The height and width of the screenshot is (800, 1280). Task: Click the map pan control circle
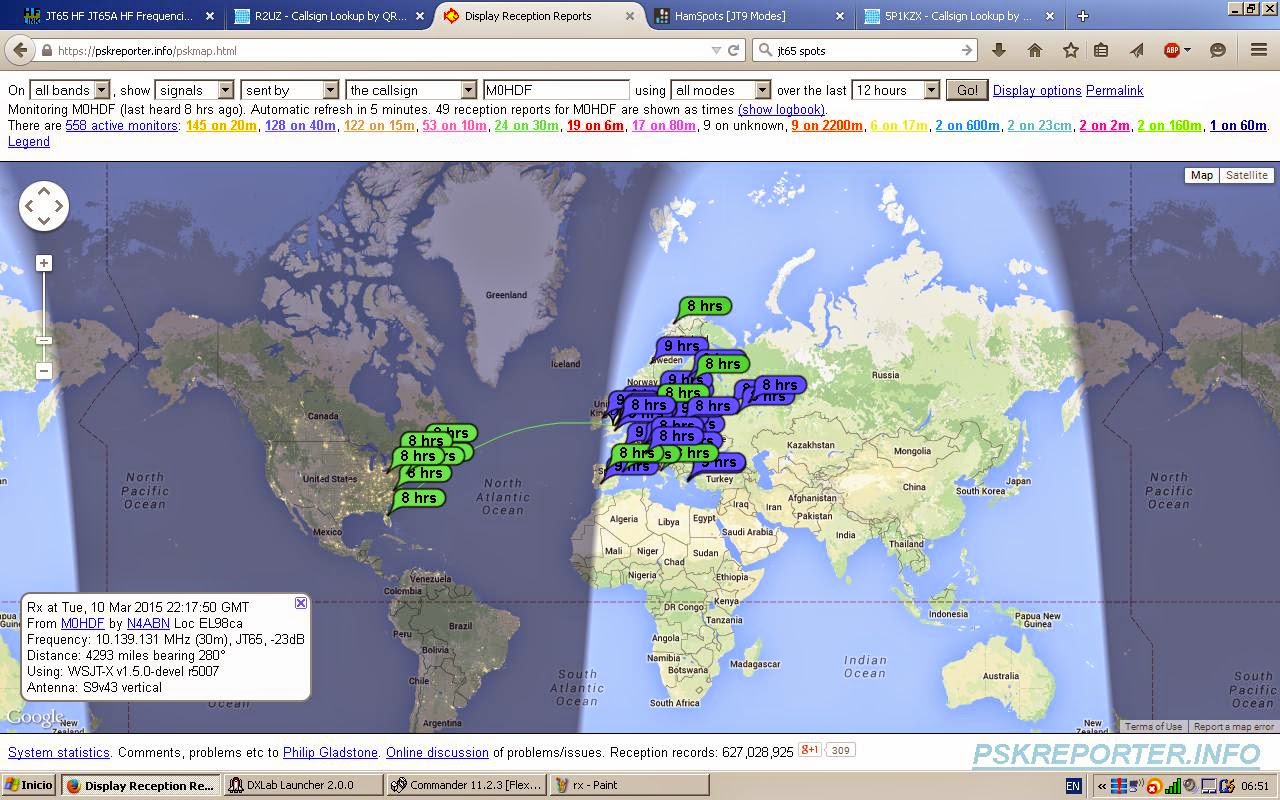44,206
